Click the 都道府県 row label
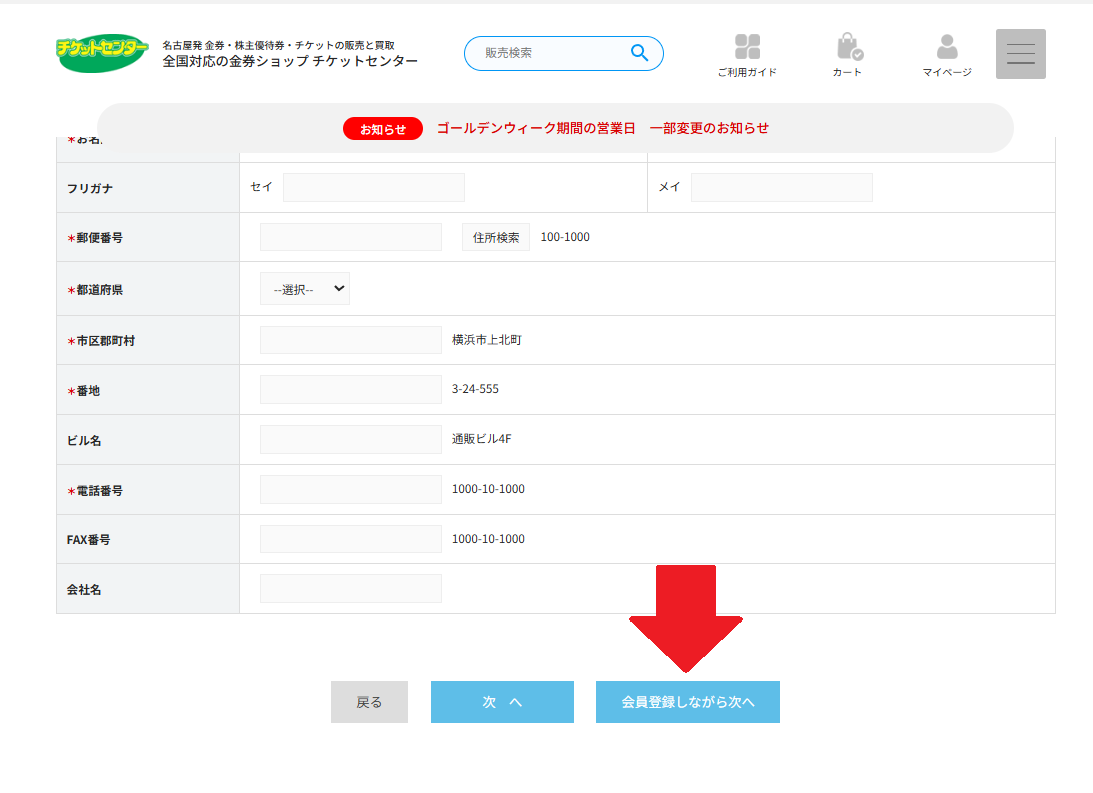1093x793 pixels. pos(95,290)
